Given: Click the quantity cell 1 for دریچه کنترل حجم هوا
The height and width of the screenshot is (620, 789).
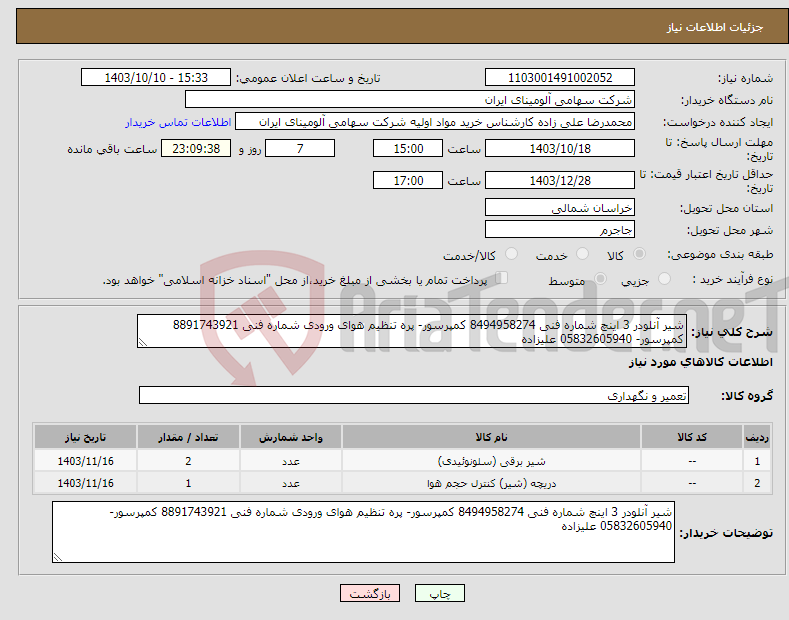Looking at the screenshot, I should point(188,483).
